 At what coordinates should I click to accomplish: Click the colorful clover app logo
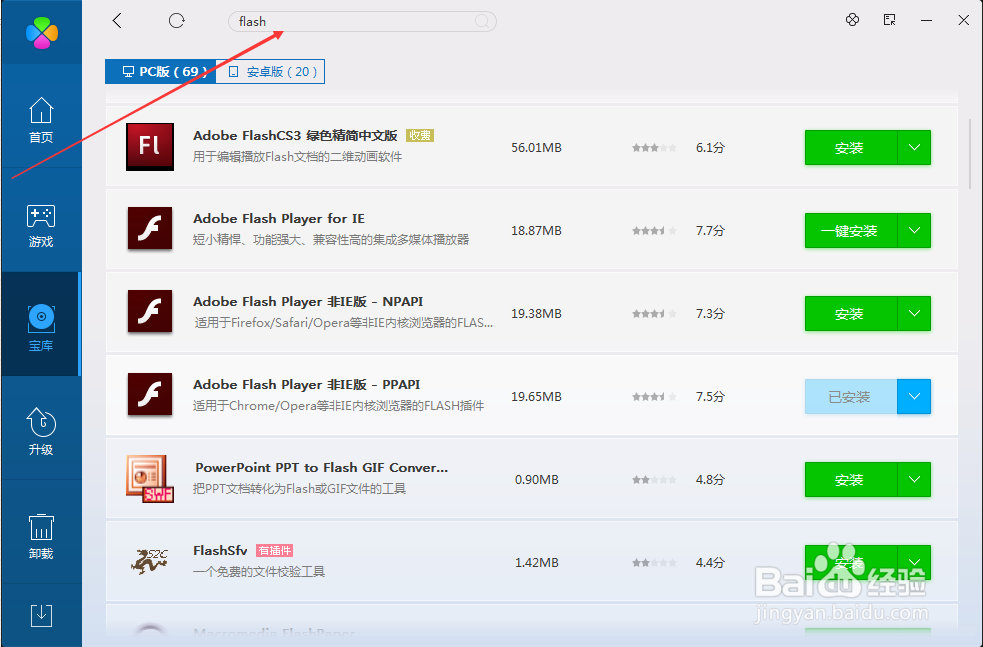(x=42, y=33)
